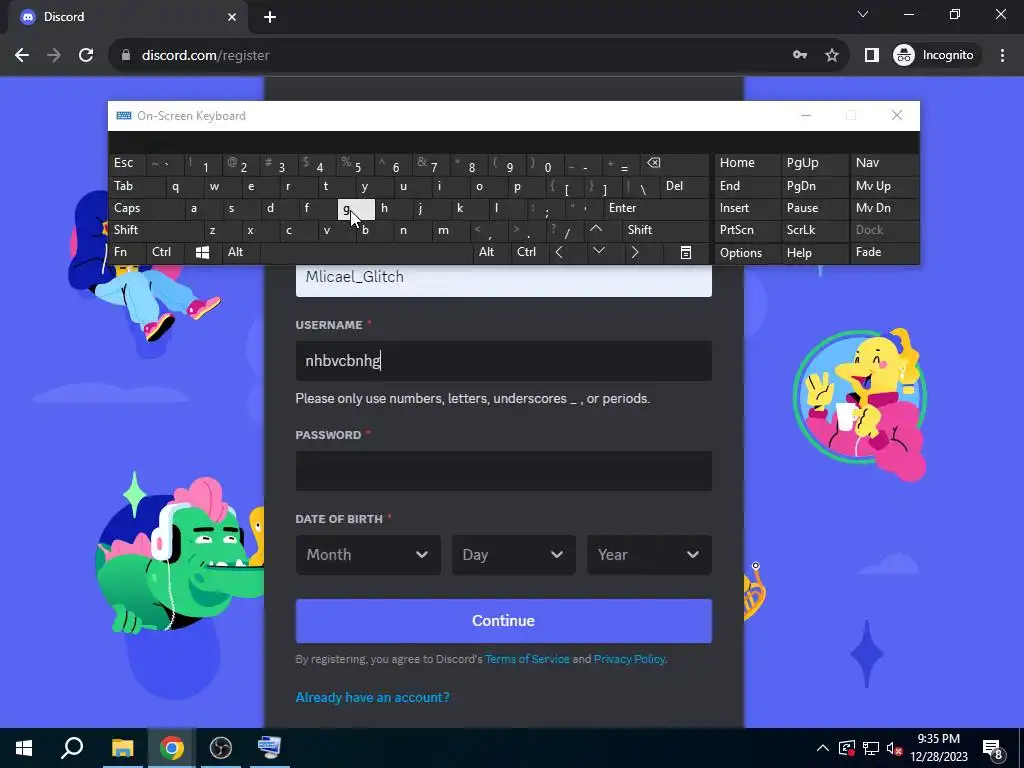
Task: Toggle Chrome side panel icon
Action: pyautogui.click(x=872, y=56)
